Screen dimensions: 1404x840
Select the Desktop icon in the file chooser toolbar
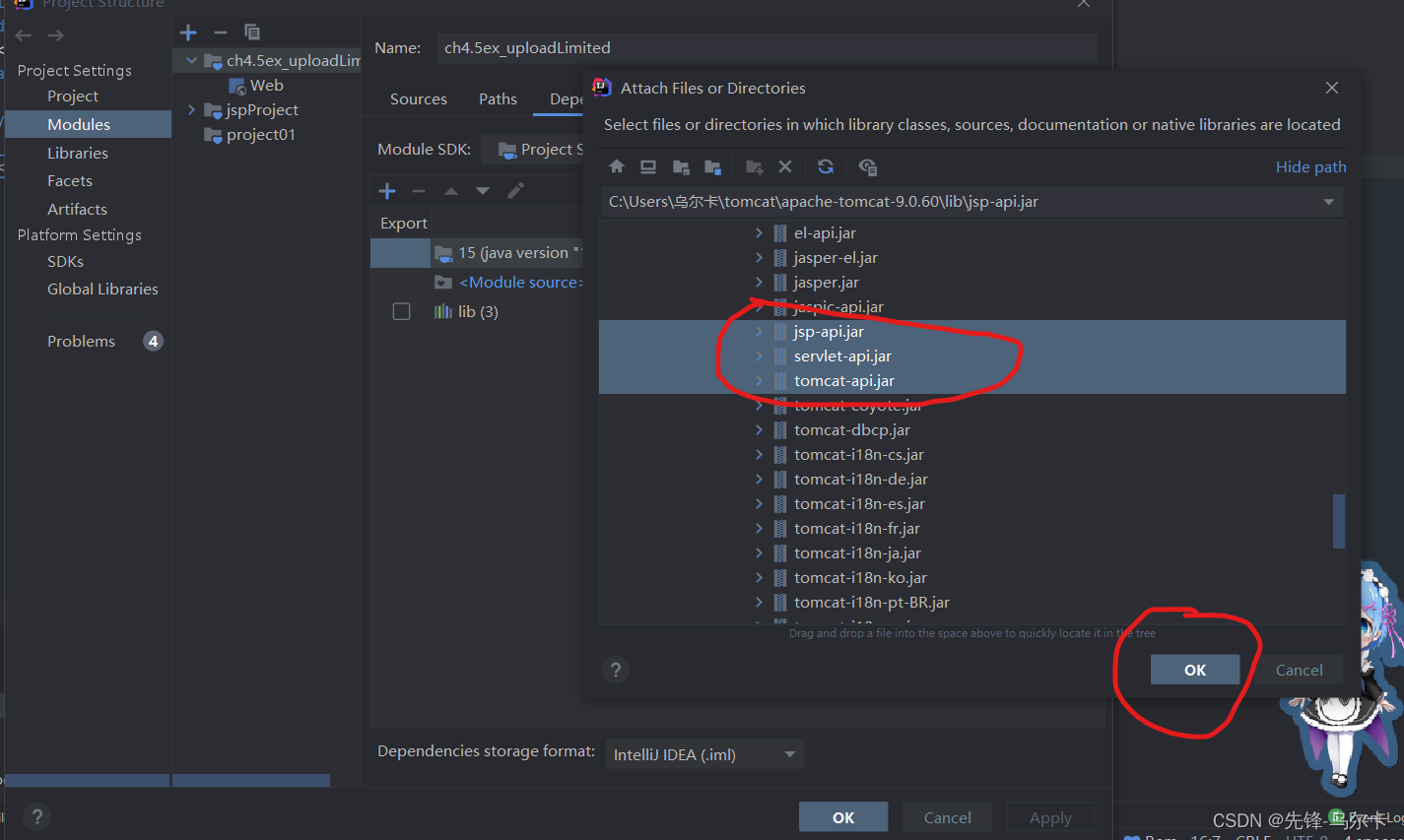click(x=647, y=166)
